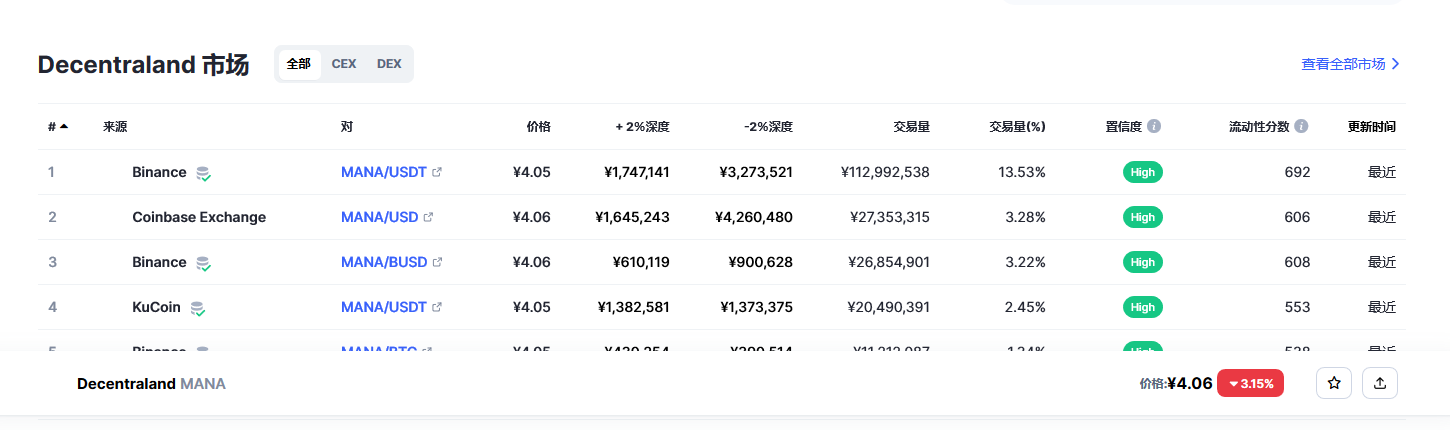Click the info icon beside 置信度
Image resolution: width=1450 pixels, height=430 pixels.
[x=1154, y=127]
